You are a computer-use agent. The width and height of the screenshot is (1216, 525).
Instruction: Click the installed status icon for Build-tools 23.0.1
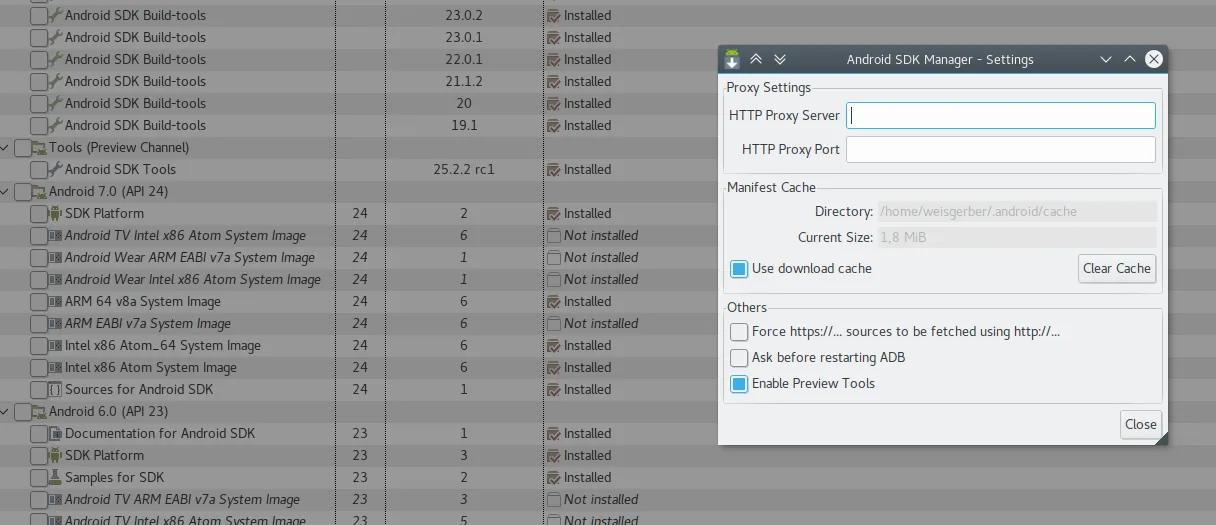[x=553, y=37]
